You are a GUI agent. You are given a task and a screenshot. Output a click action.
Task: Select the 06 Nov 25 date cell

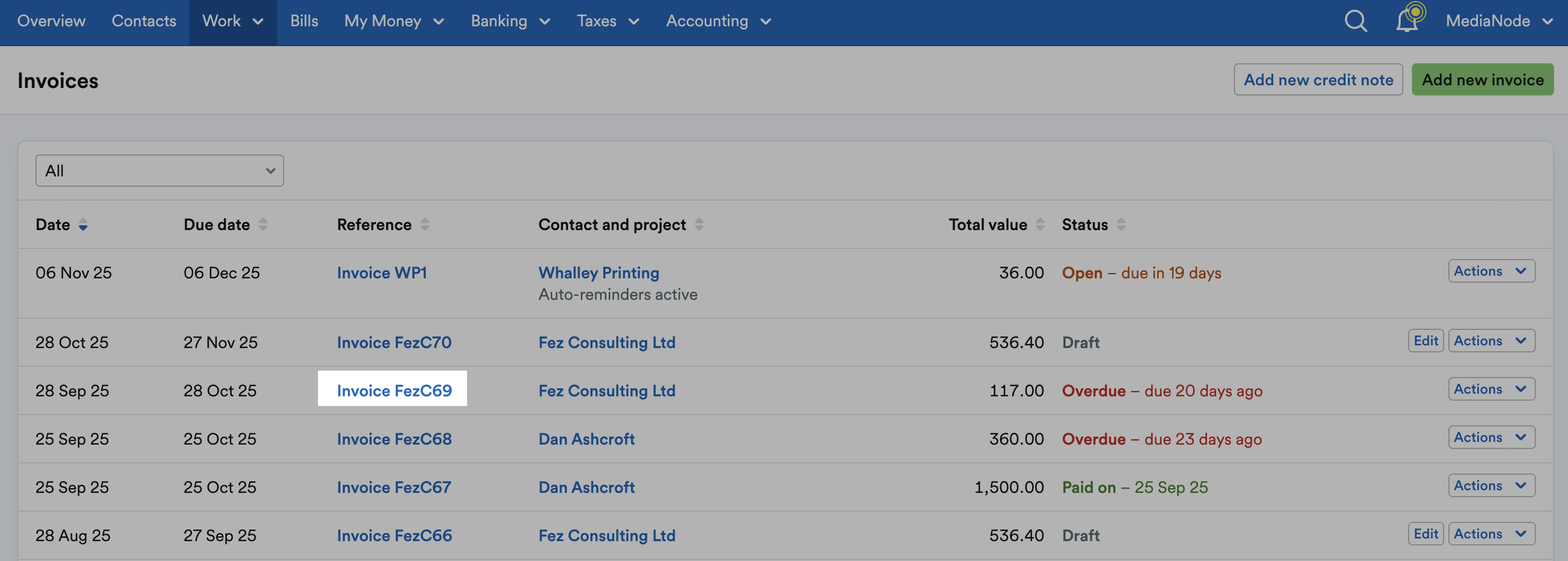coord(73,272)
